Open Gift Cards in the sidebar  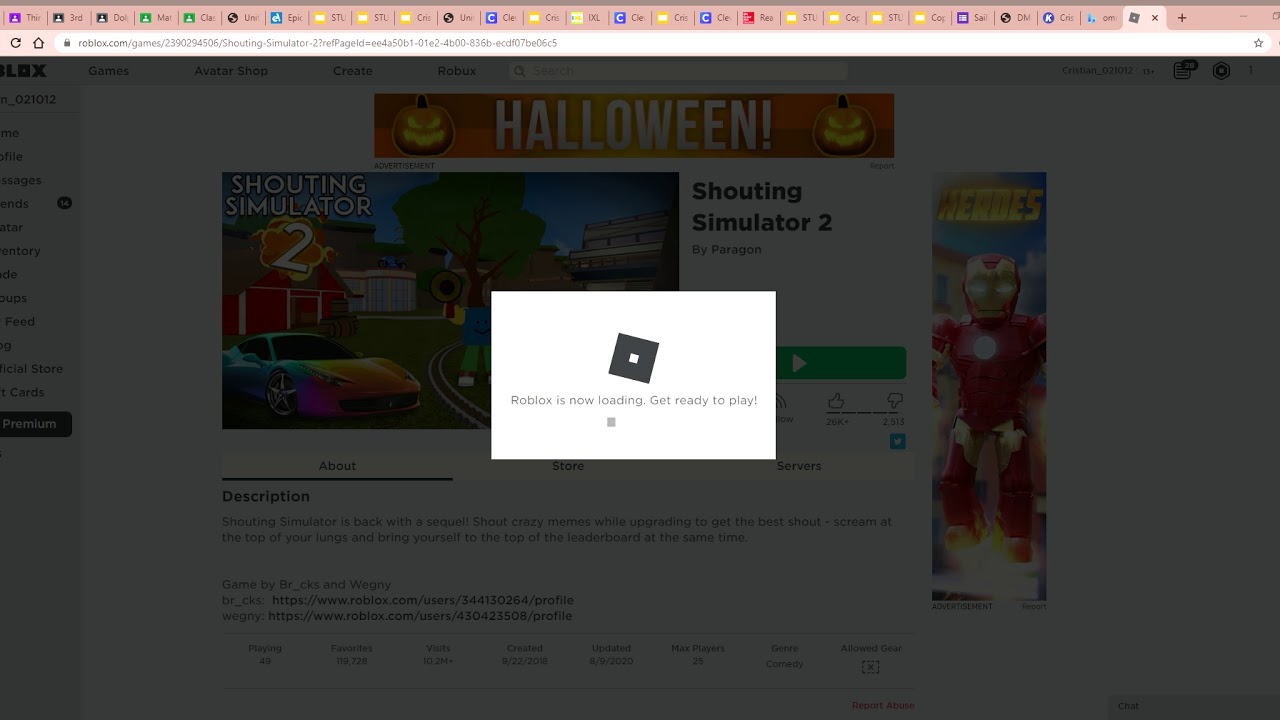(x=22, y=392)
